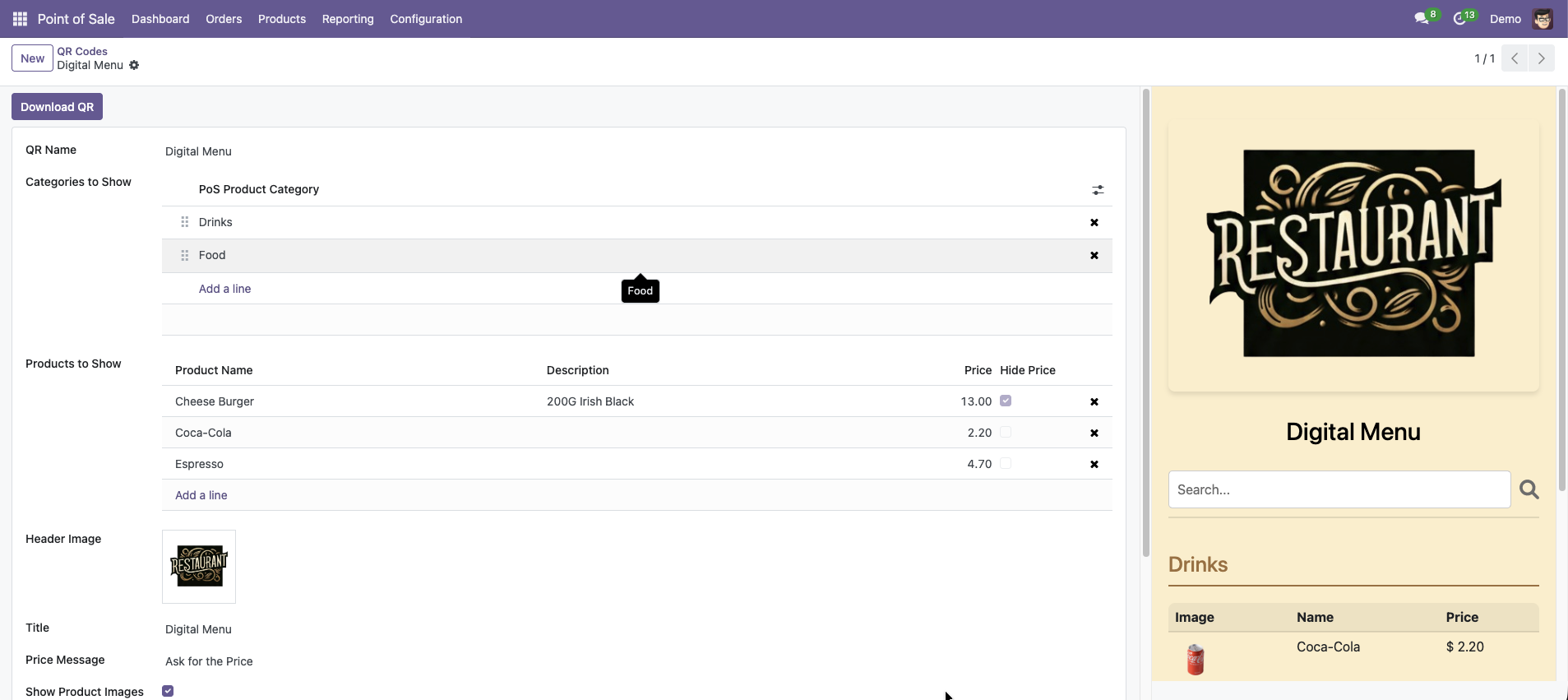Viewport: 1568px width, 700px height.
Task: Open the Dashboard menu
Action: (160, 19)
